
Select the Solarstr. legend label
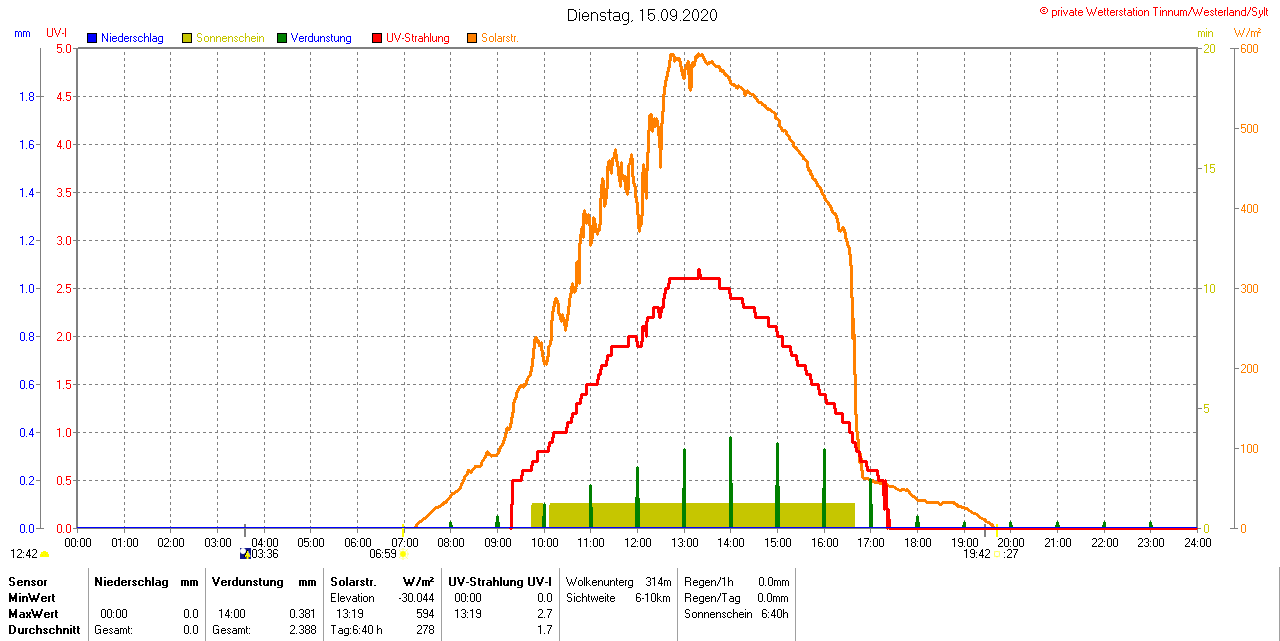(x=500, y=38)
